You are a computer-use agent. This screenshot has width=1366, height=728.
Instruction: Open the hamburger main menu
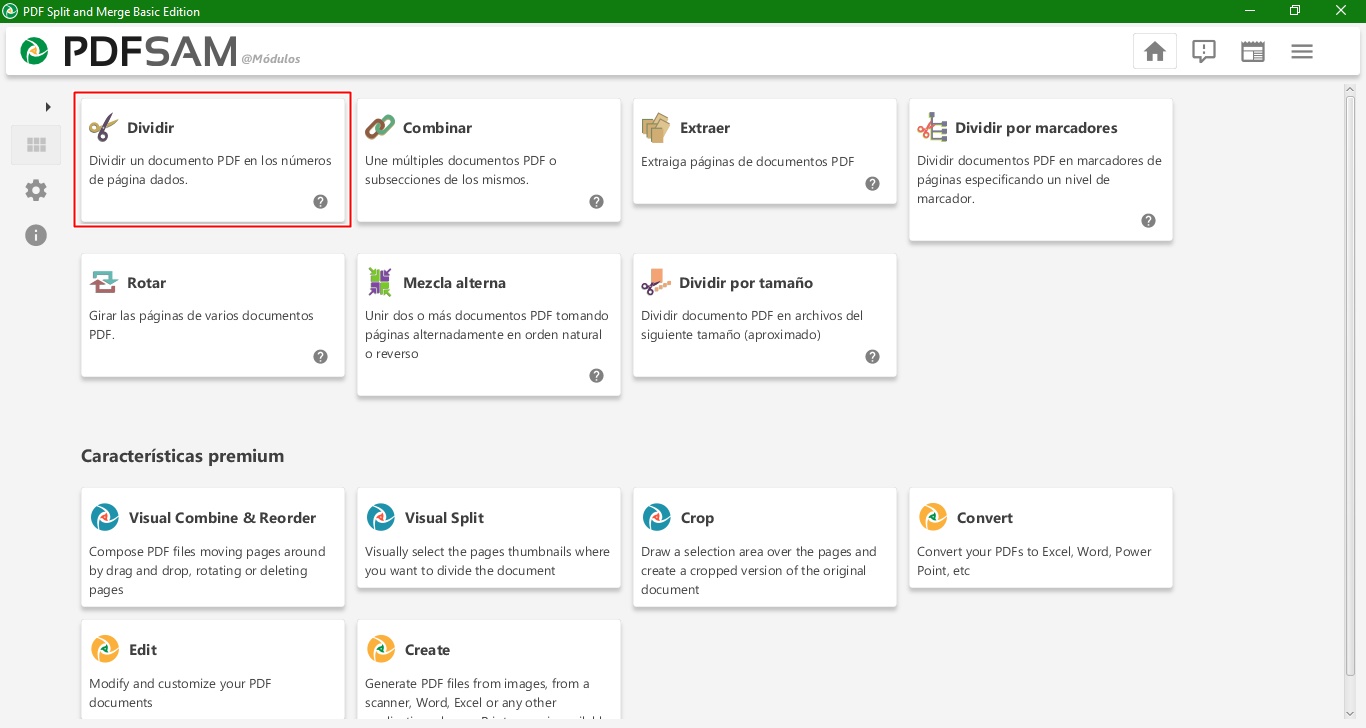click(1302, 51)
